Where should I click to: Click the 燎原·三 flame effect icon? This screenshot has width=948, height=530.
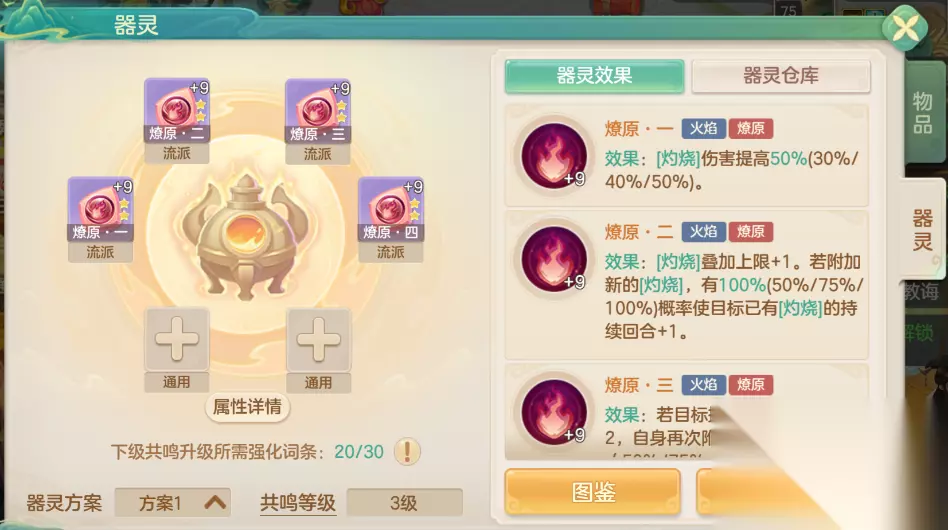point(554,413)
